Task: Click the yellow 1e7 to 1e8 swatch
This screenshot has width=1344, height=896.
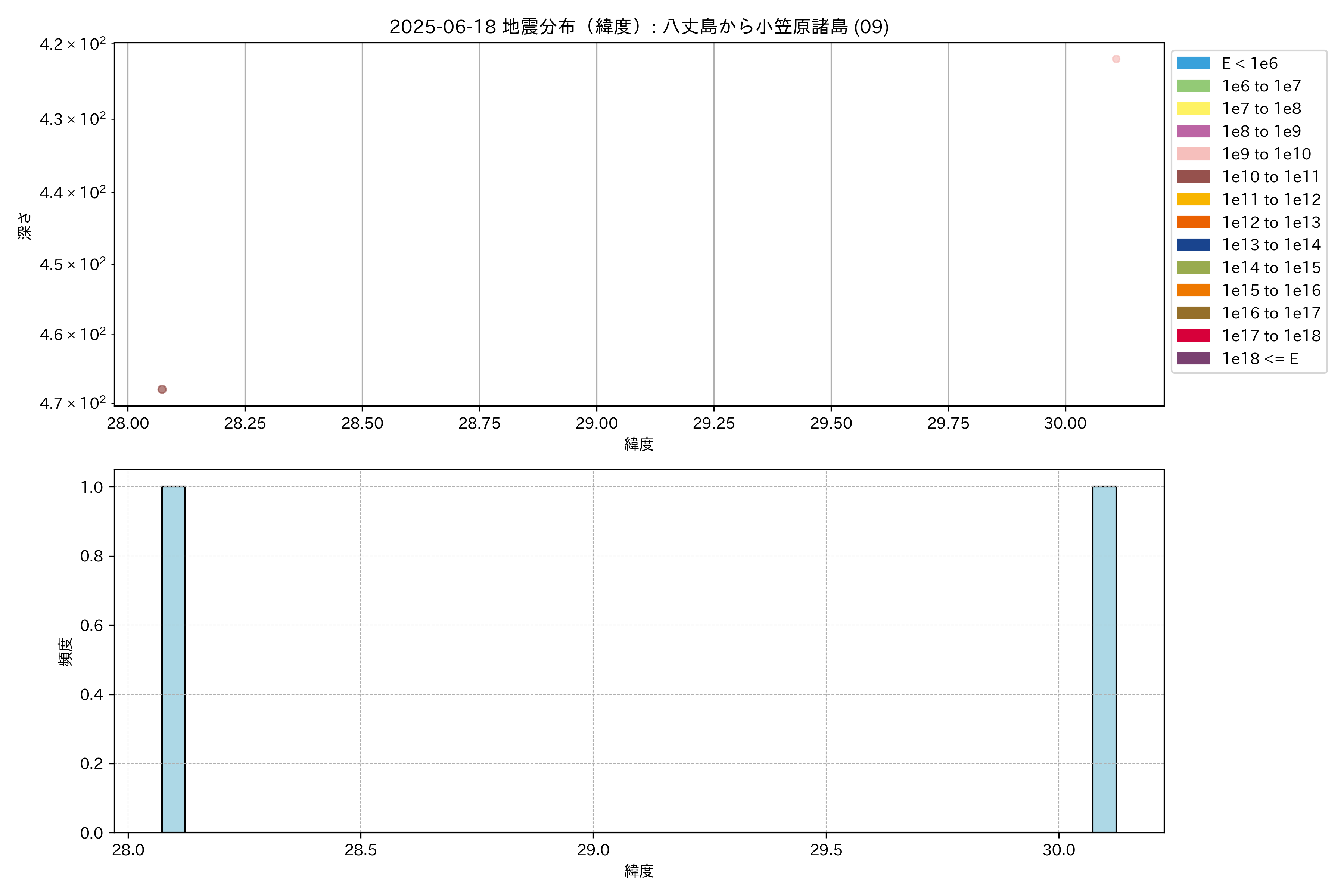Action: (1193, 109)
